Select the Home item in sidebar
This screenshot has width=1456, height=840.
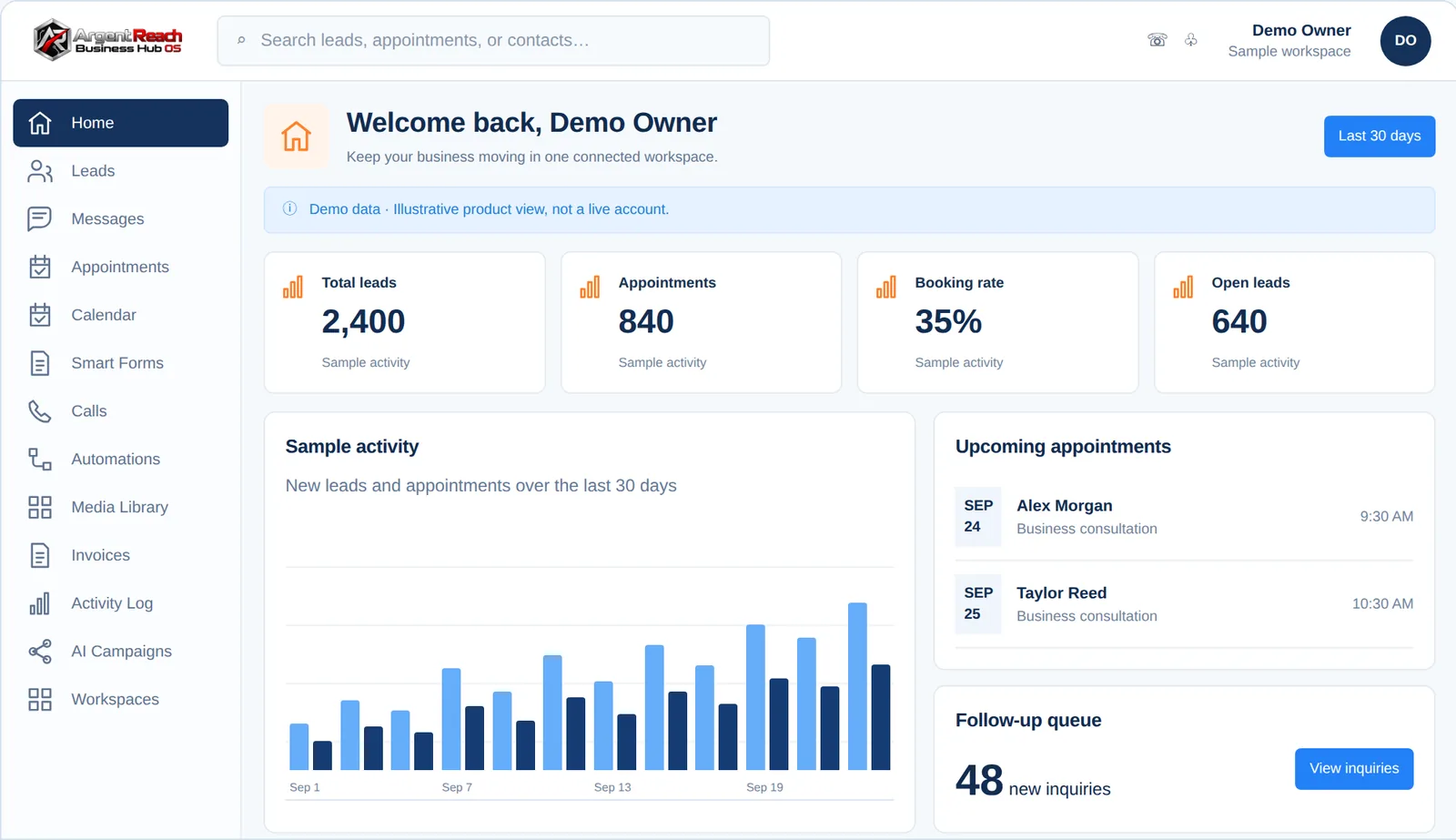(x=120, y=123)
